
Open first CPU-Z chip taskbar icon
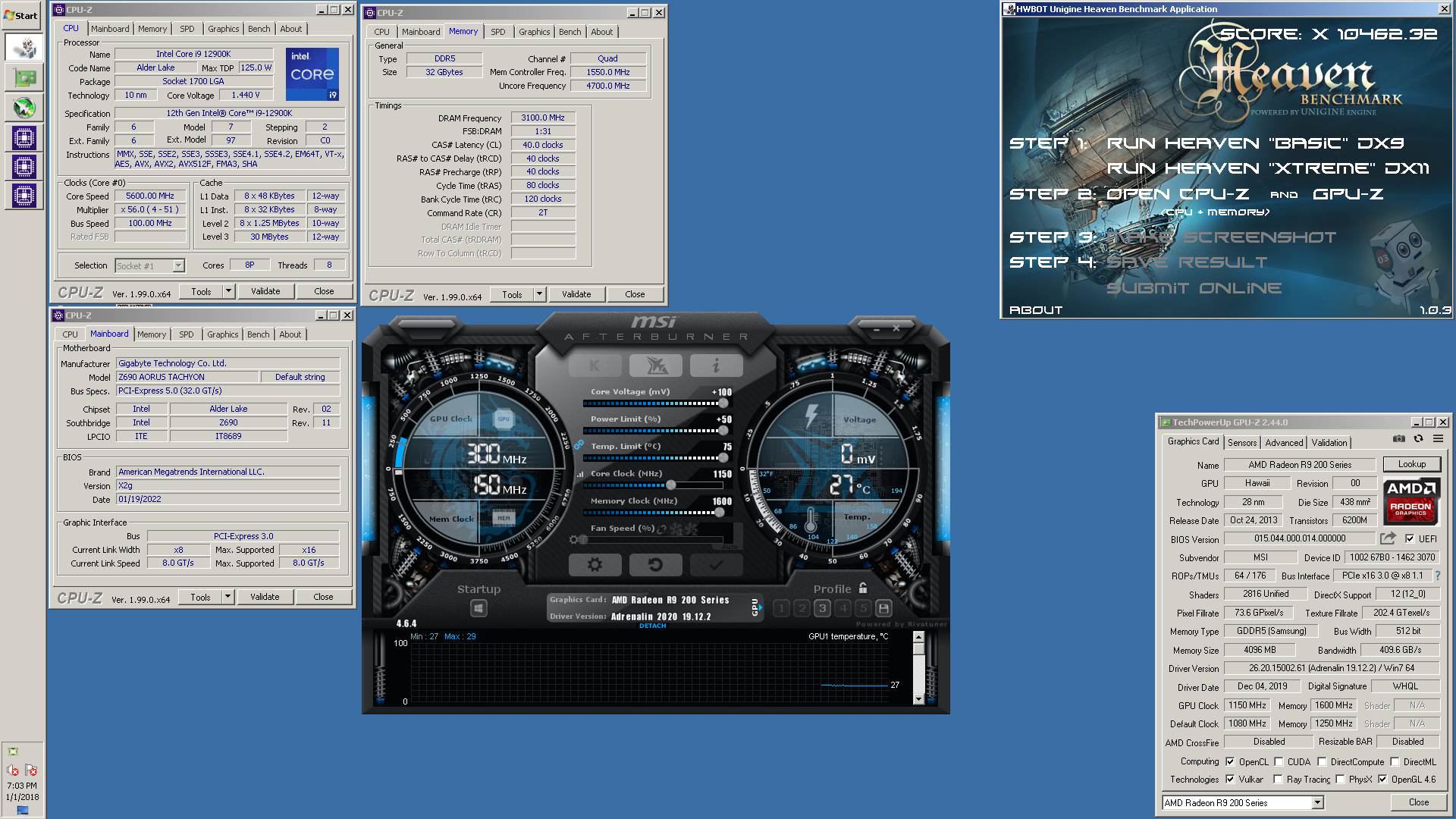pos(24,137)
